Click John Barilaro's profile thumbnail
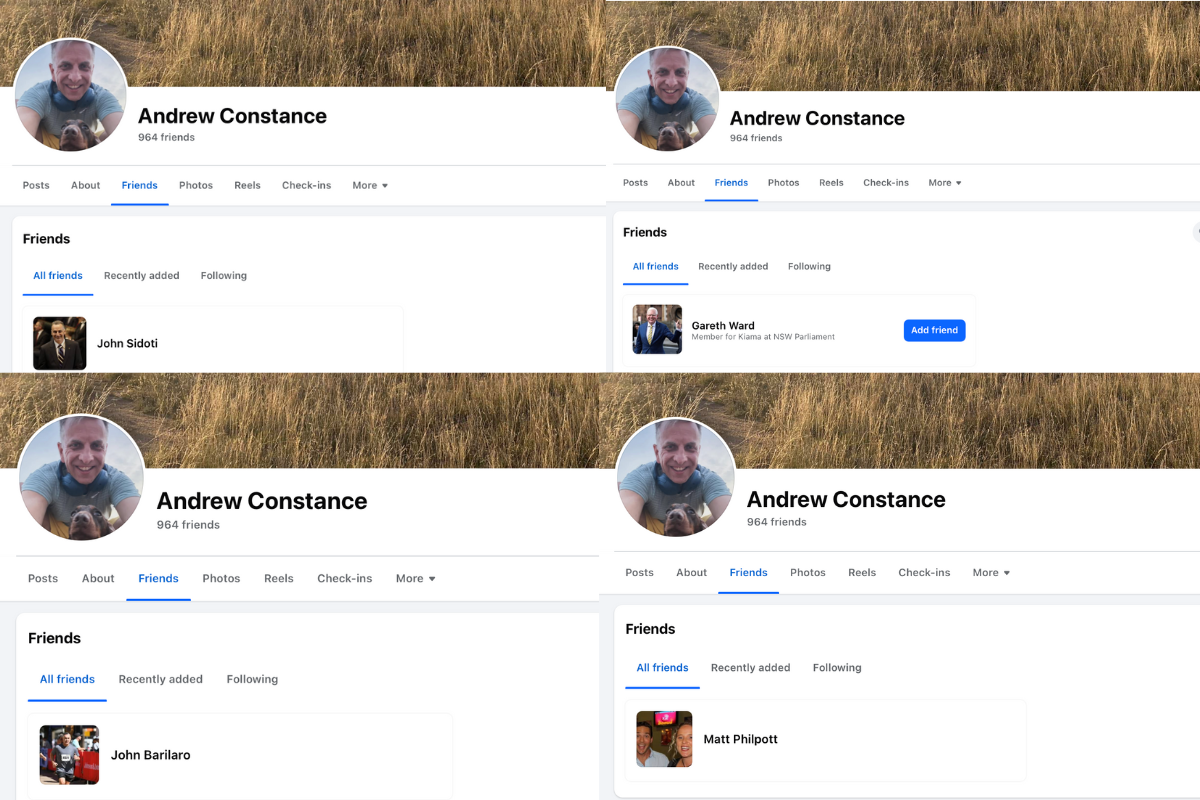The image size is (1200, 800). point(69,754)
